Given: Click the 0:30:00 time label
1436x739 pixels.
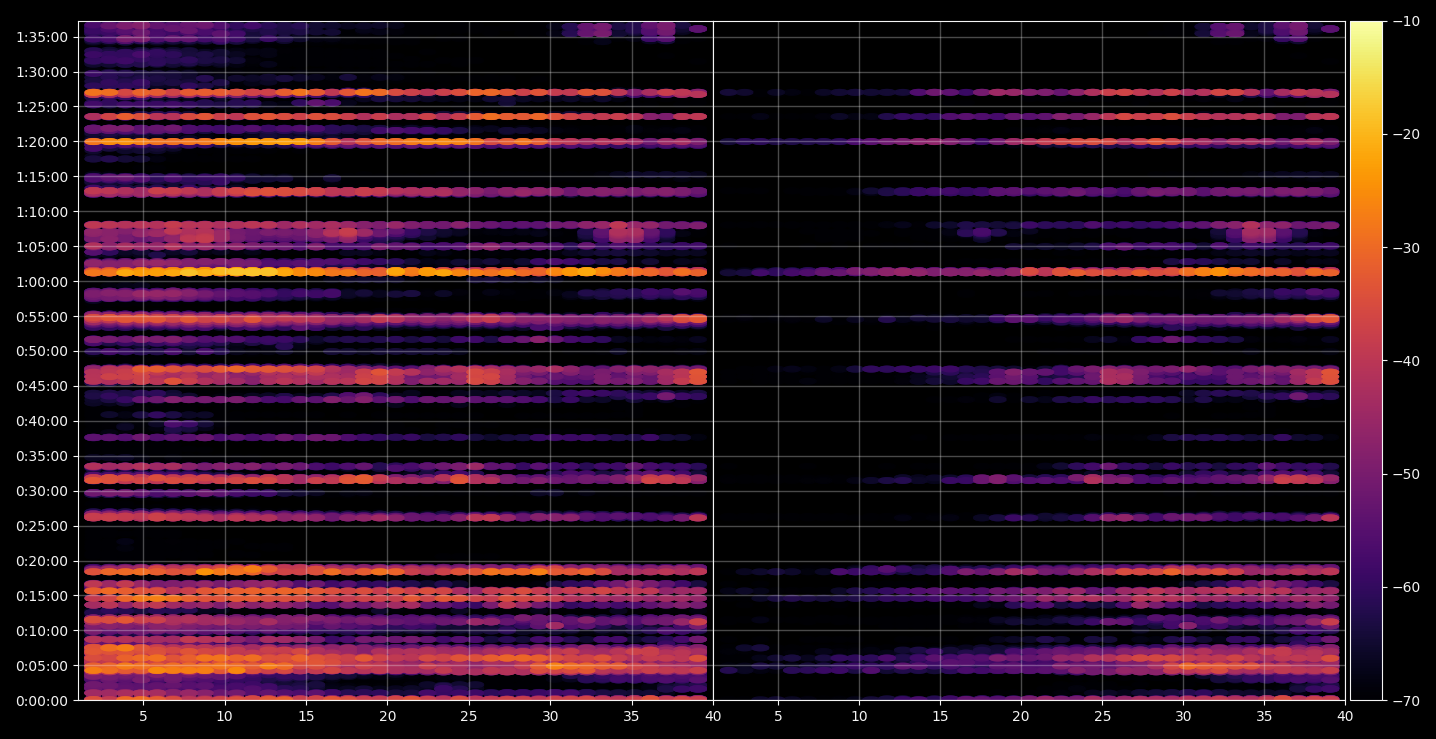Looking at the screenshot, I should click(42, 491).
